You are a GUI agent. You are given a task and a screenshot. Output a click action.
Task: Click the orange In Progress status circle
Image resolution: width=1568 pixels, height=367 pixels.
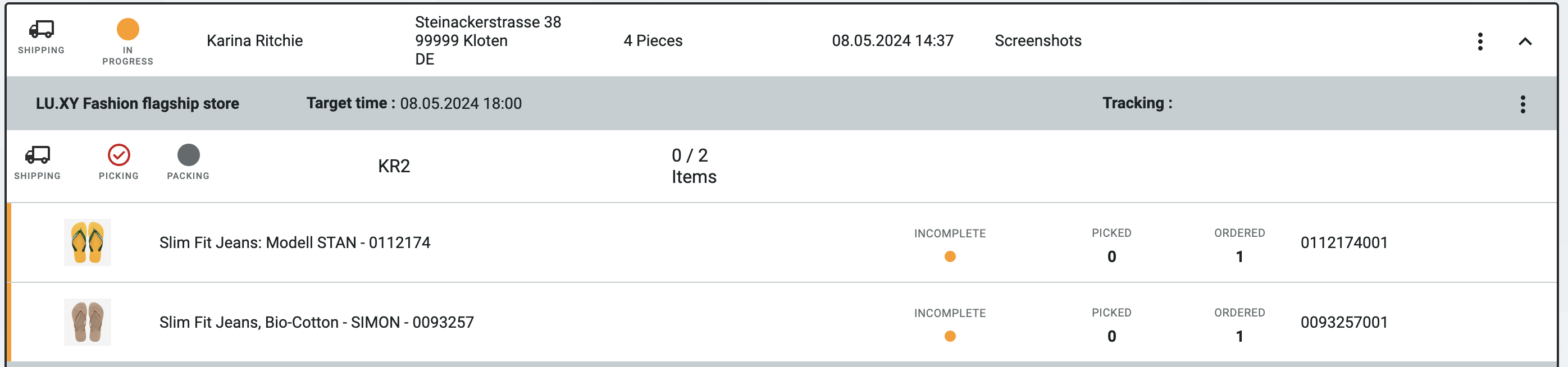pos(128,29)
